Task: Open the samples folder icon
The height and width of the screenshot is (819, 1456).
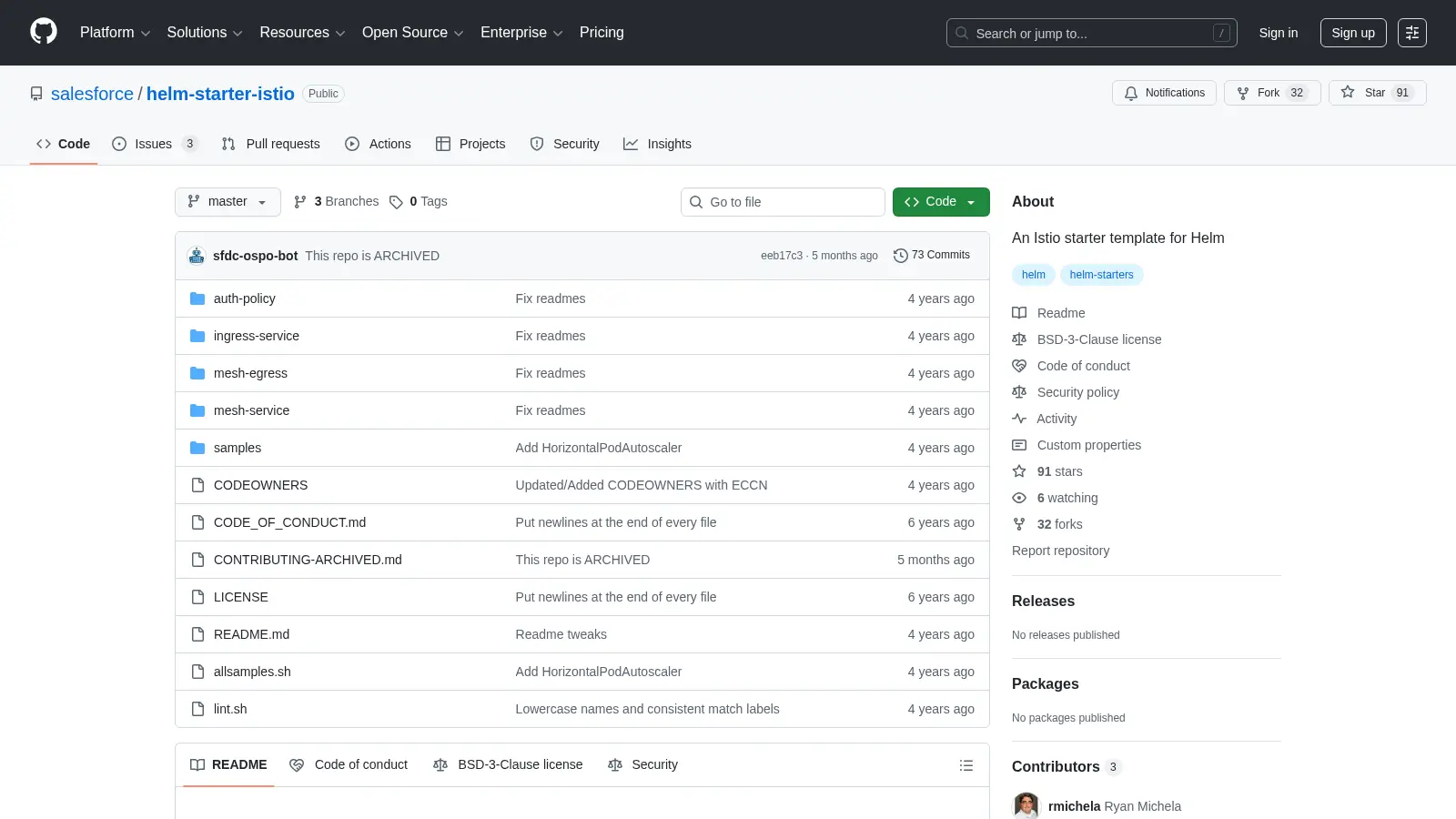Action: [197, 448]
